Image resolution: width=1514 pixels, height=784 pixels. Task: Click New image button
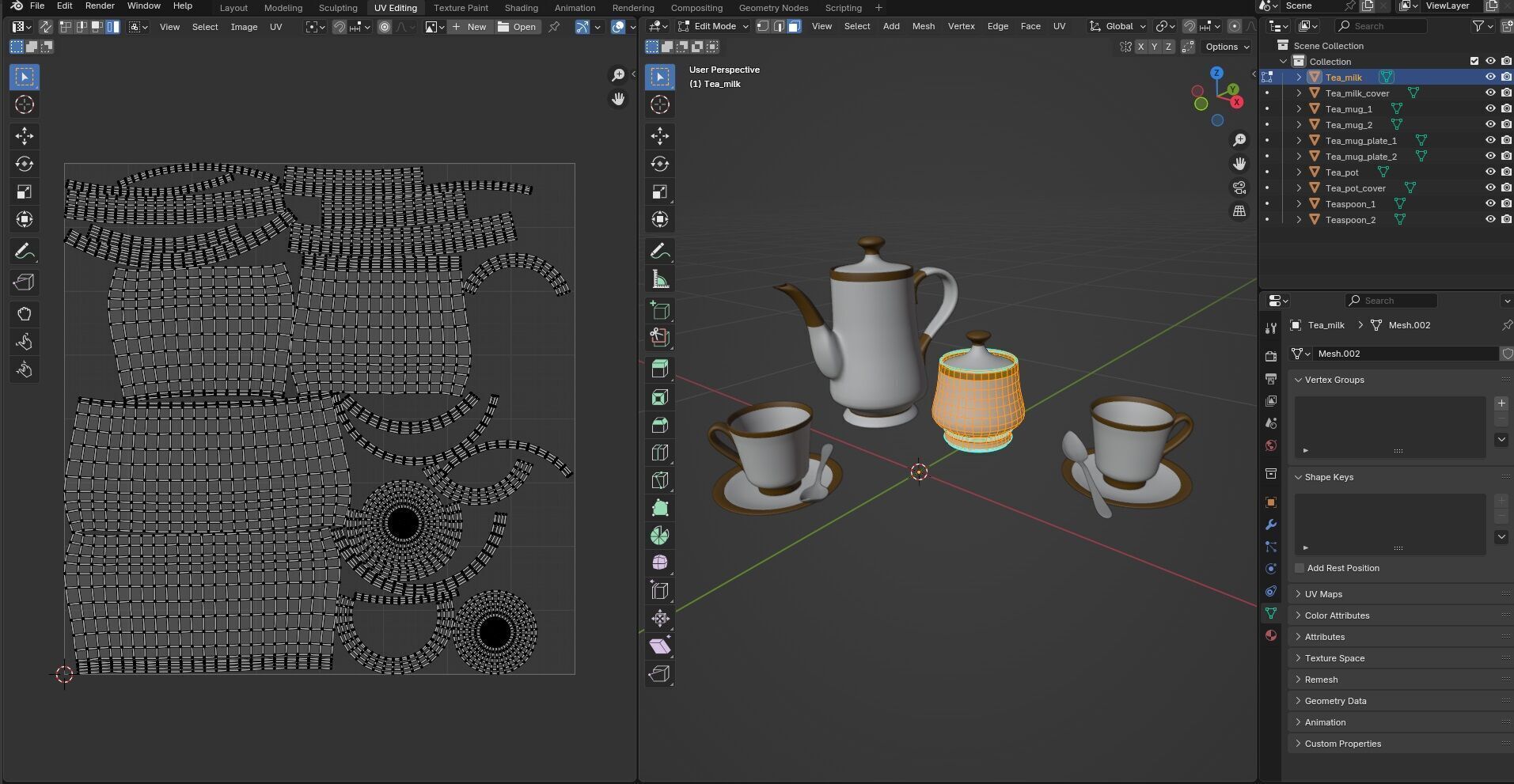[469, 27]
